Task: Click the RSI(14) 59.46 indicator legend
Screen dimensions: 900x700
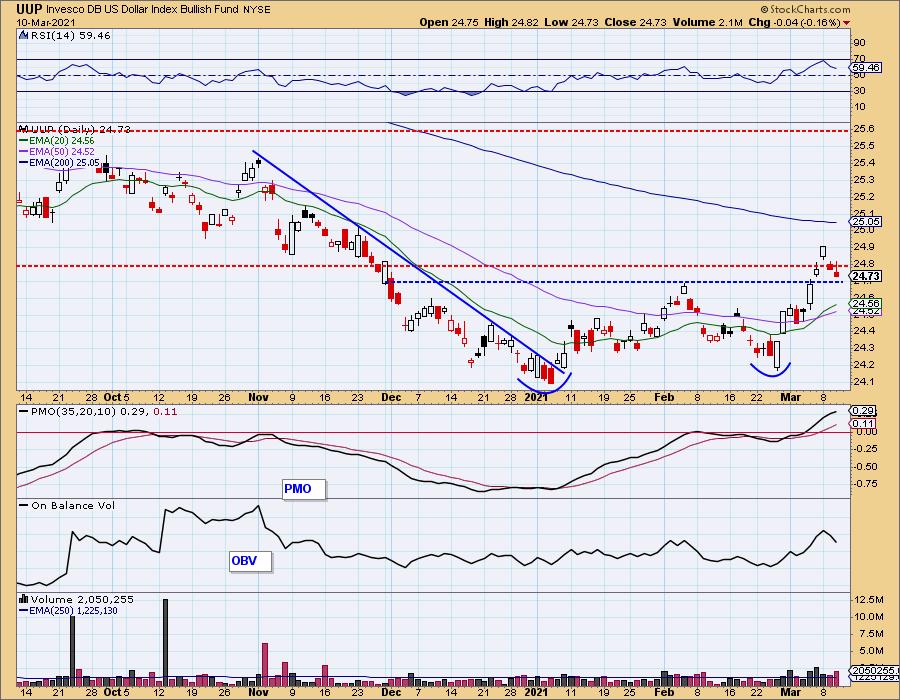Action: click(70, 36)
